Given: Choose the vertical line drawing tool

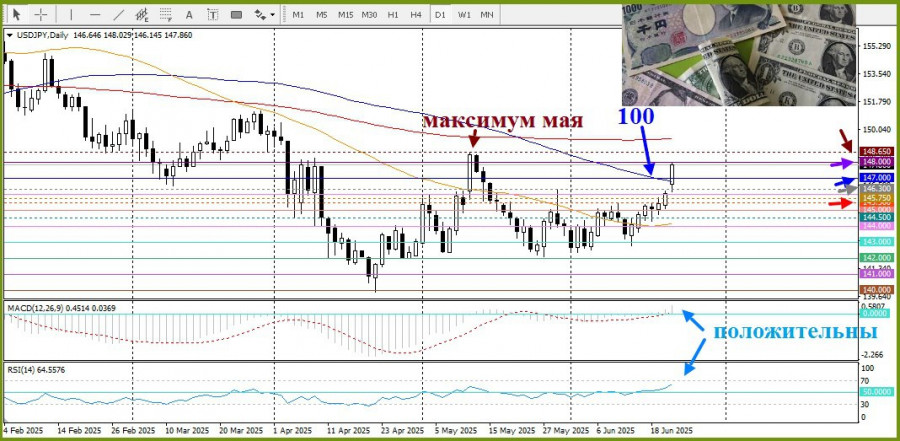Looking at the screenshot, I should pyautogui.click(x=71, y=14).
